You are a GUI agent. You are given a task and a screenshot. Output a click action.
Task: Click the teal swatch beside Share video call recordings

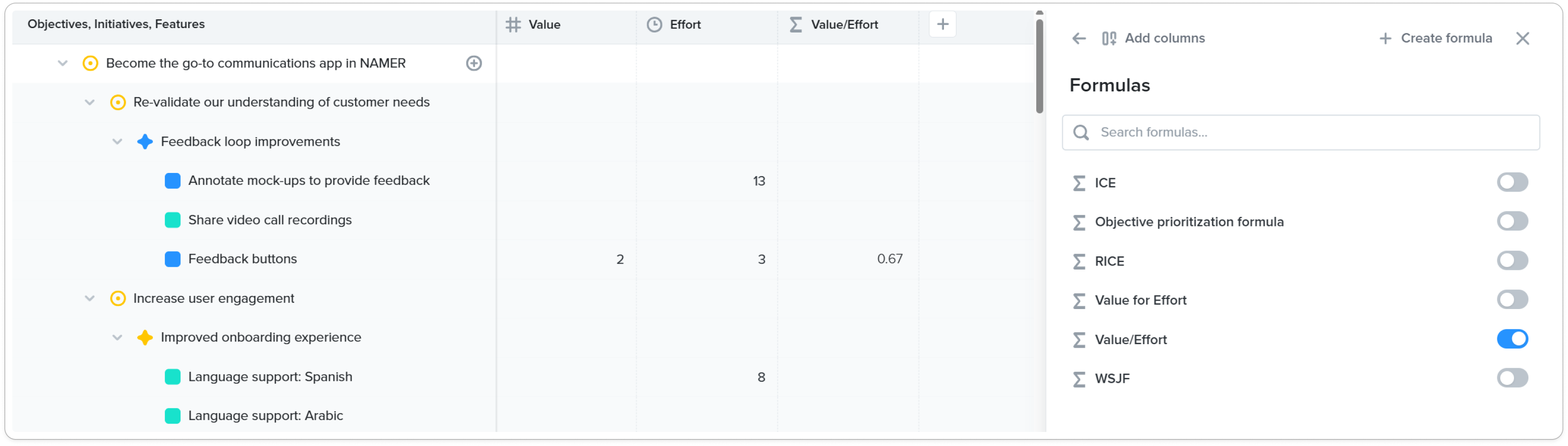tap(173, 220)
